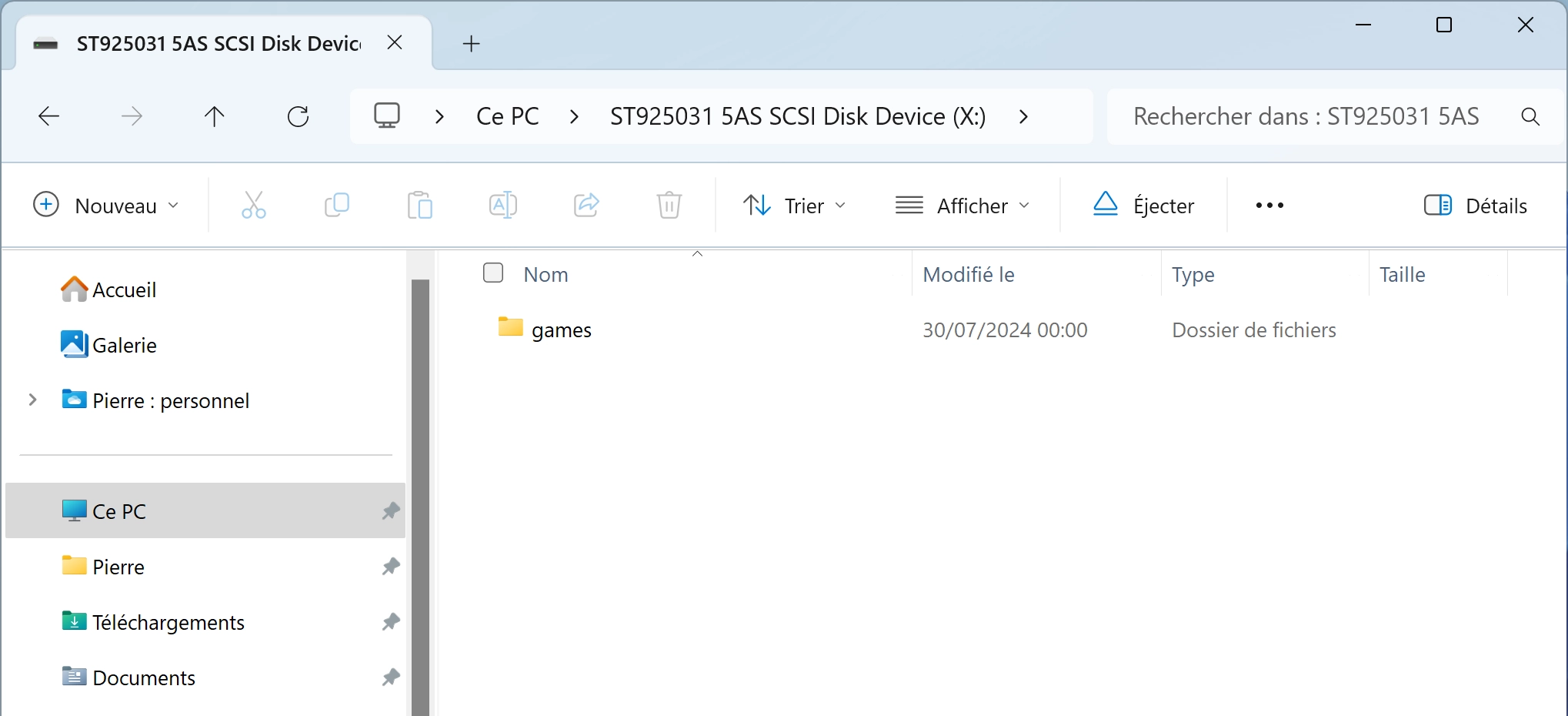This screenshot has width=1568, height=716.
Task: Tick the select-all checkbox beside Nom
Action: (493, 273)
